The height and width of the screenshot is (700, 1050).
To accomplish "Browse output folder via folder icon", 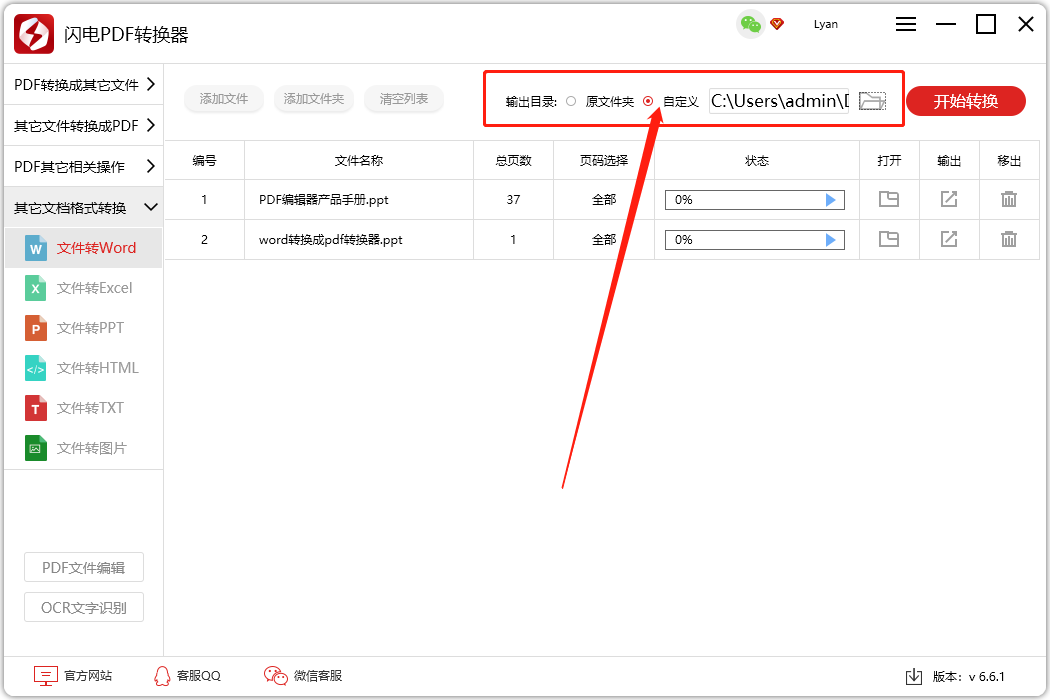I will coord(873,101).
